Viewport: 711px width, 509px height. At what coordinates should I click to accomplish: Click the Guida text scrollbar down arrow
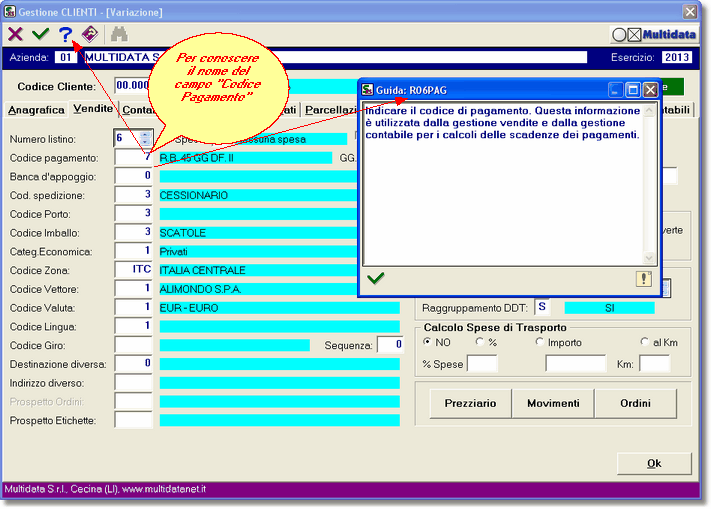point(649,258)
